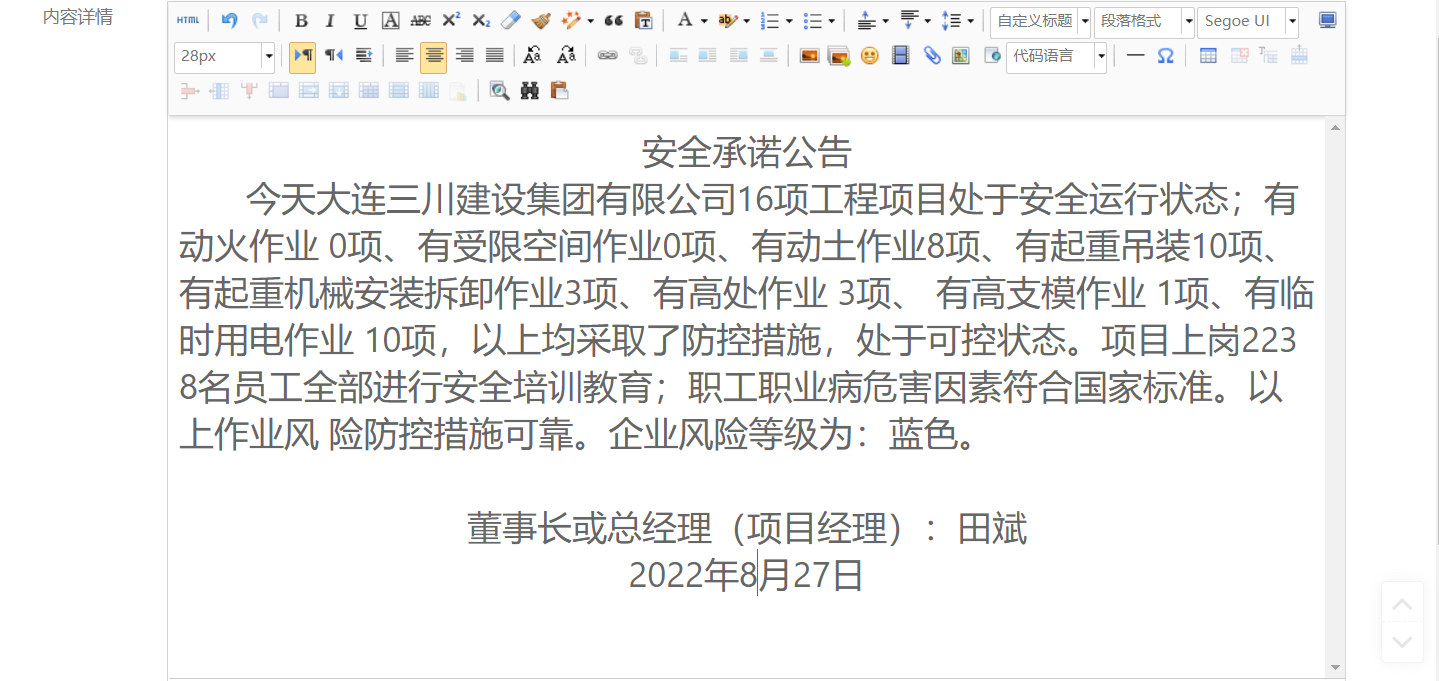Click the editor vertical scrollbar down arrow
This screenshot has width=1439, height=681.
pyautogui.click(x=1335, y=668)
